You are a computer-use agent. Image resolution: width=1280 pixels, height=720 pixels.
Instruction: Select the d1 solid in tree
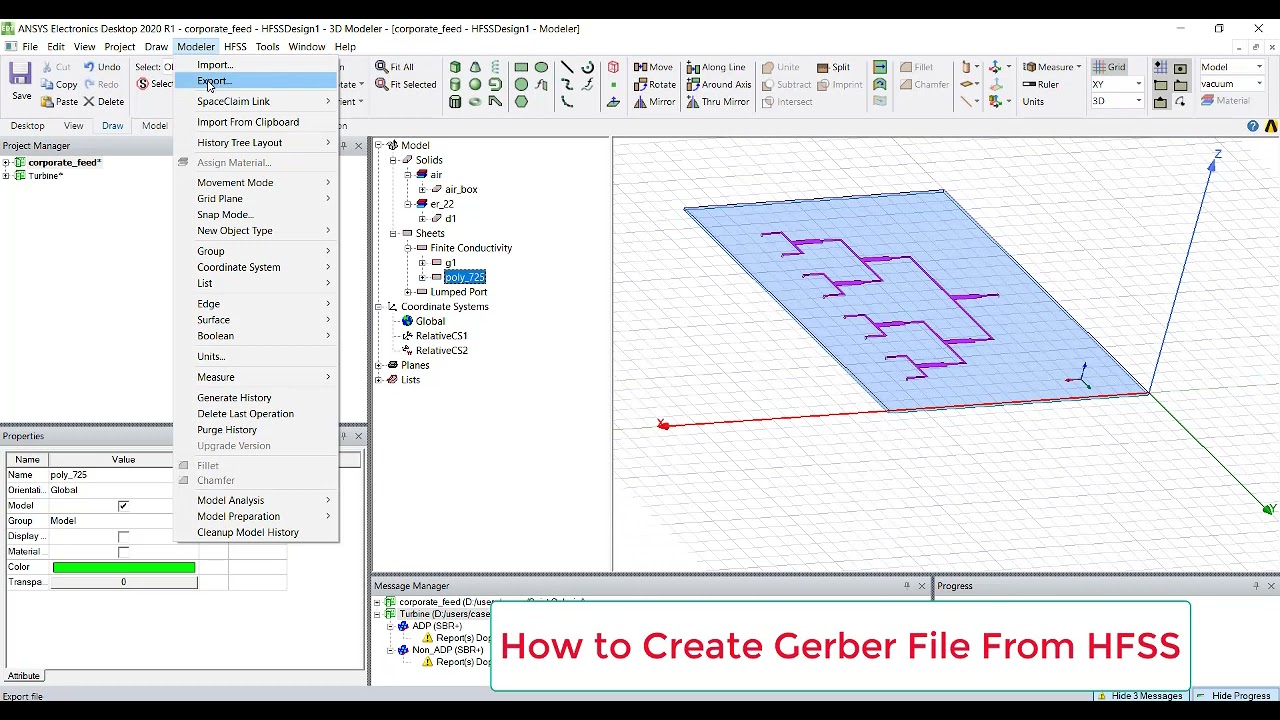tap(450, 219)
